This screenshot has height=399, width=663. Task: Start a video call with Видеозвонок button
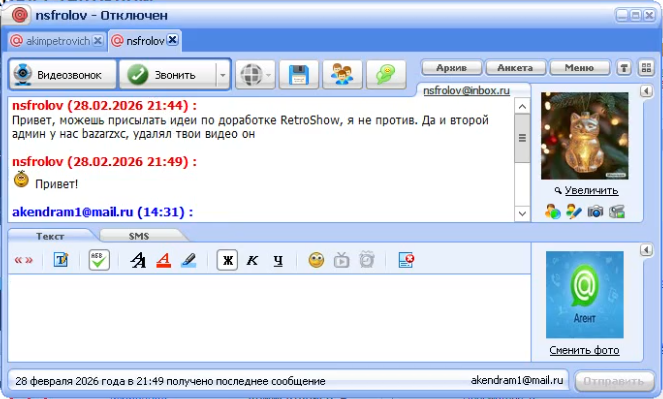[x=63, y=74]
